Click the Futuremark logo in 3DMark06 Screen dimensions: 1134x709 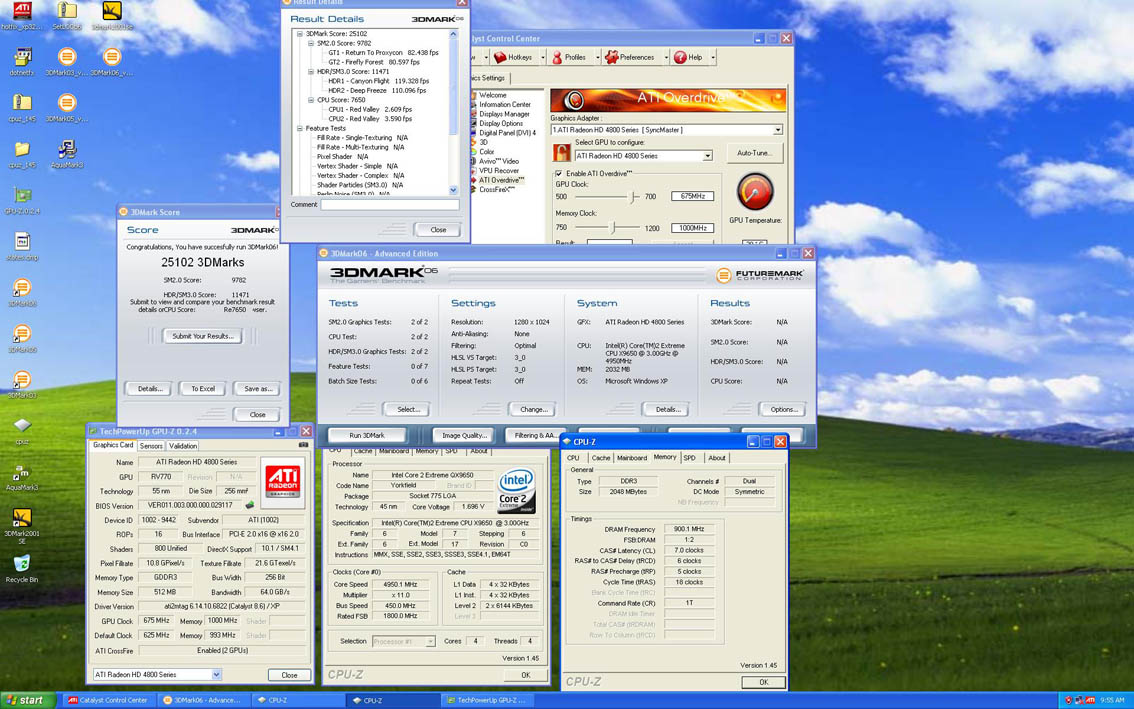[760, 276]
